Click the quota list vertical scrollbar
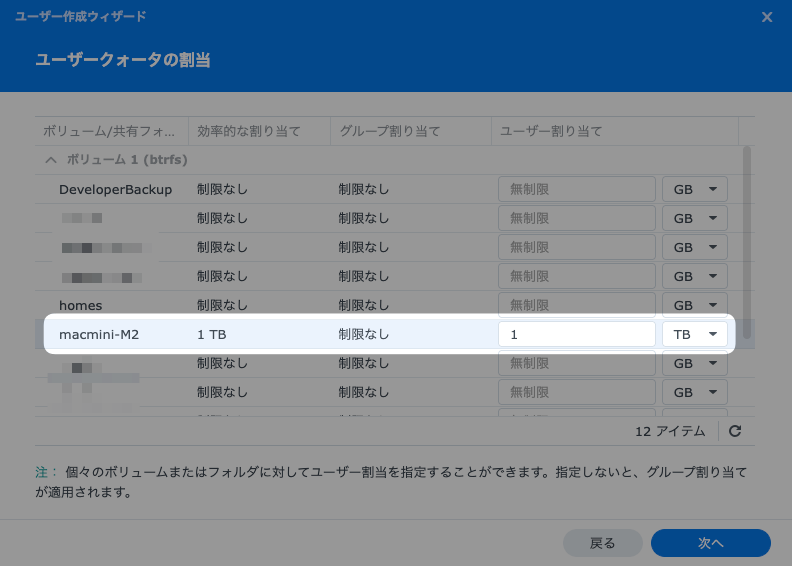Screen dimensions: 792x566 (x=746, y=230)
